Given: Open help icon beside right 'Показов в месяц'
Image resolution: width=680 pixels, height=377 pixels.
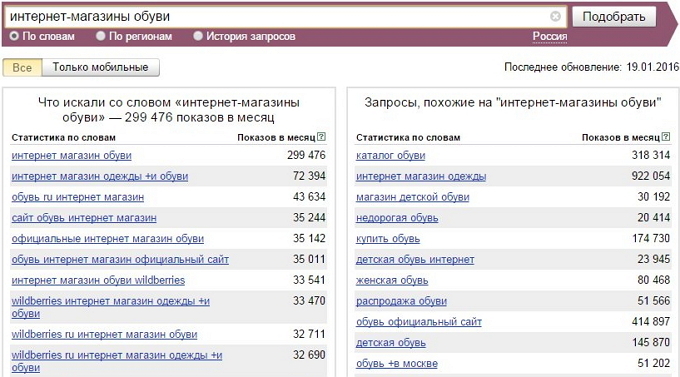Looking at the screenshot, I should (666, 137).
